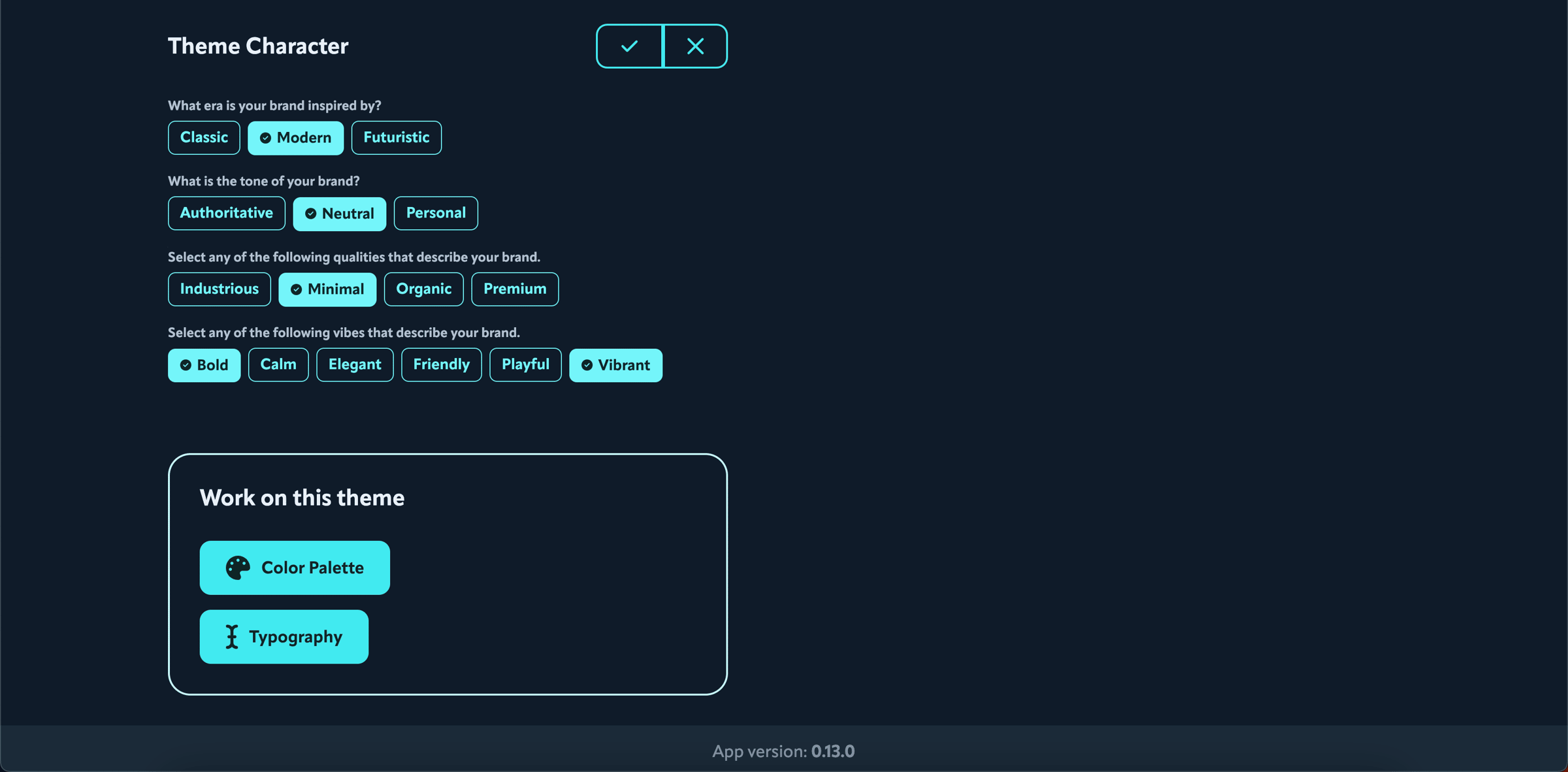Deselect the Modern era chip
Image resolution: width=1568 pixels, height=772 pixels.
(x=295, y=138)
